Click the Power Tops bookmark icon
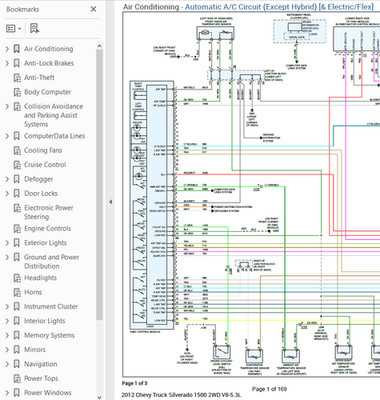This screenshot has height=400, width=380. pos(17,379)
